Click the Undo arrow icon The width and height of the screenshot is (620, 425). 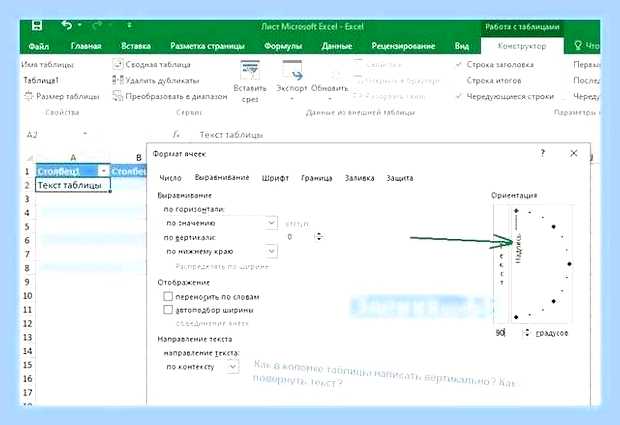(x=67, y=26)
